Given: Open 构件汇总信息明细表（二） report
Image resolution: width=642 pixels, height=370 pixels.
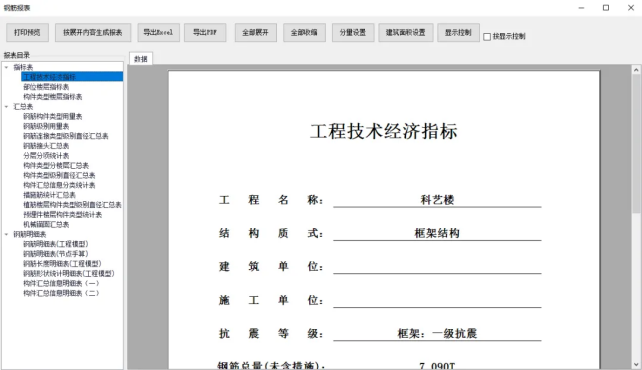Looking at the screenshot, I should 61,293.
